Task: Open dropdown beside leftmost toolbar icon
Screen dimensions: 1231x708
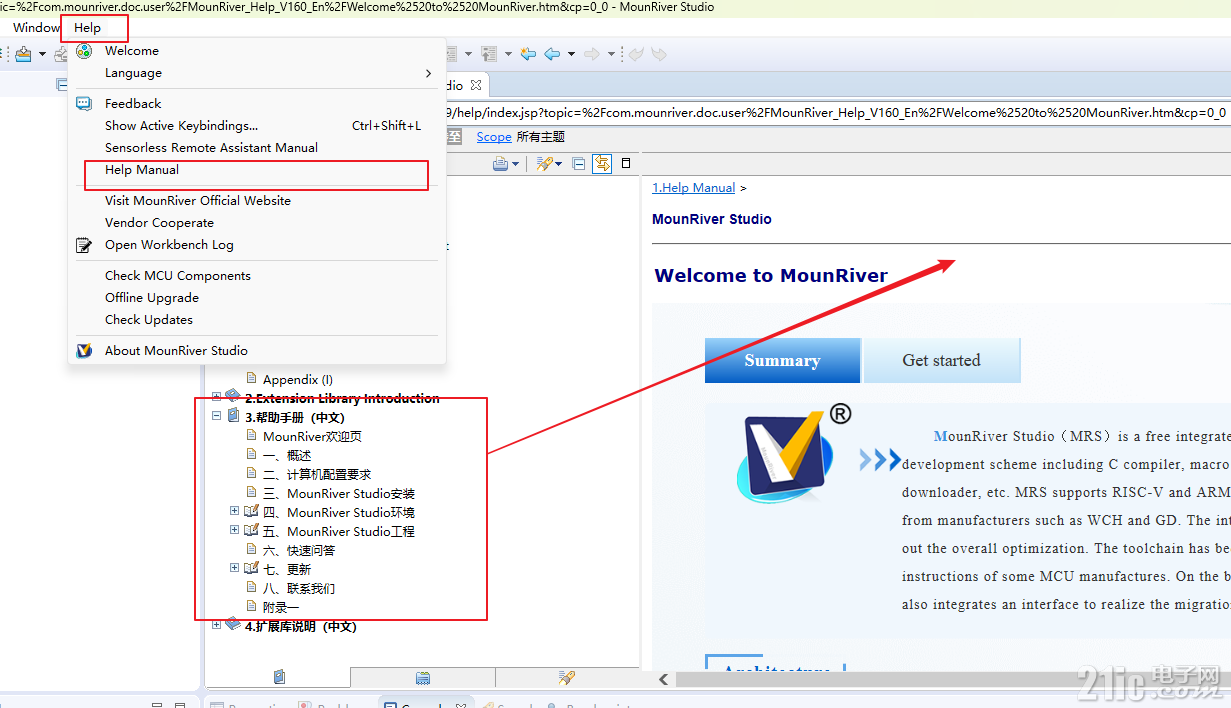Action: click(x=42, y=53)
